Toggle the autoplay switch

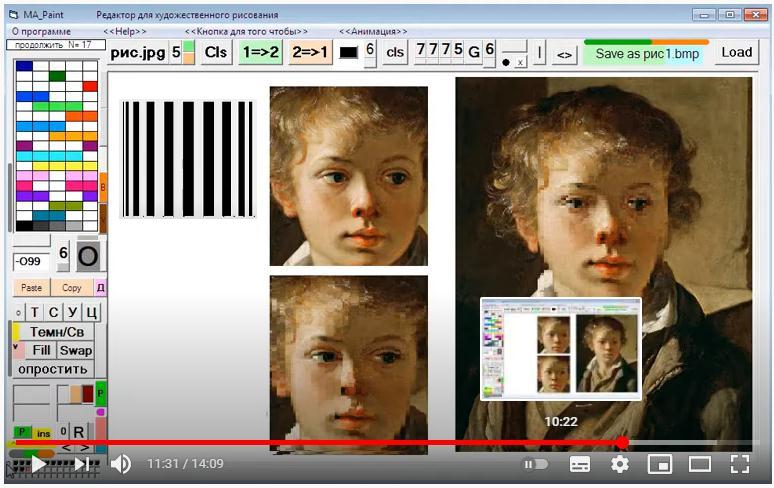536,464
